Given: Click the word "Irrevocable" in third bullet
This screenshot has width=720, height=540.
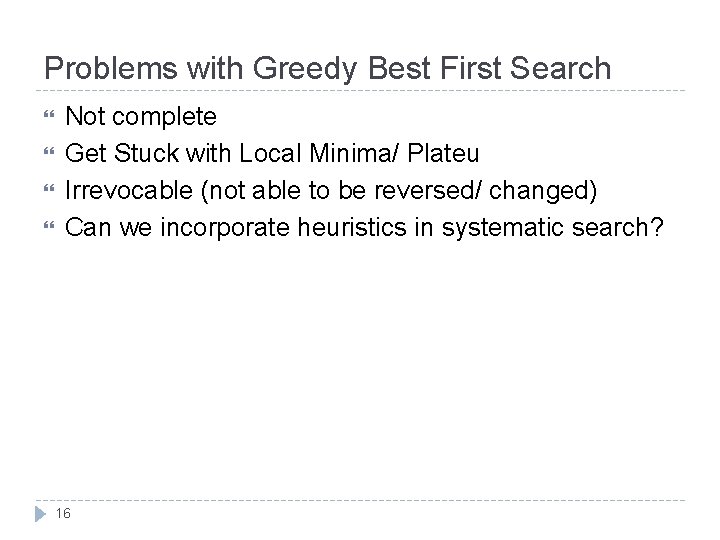Looking at the screenshot, I should point(129,190).
